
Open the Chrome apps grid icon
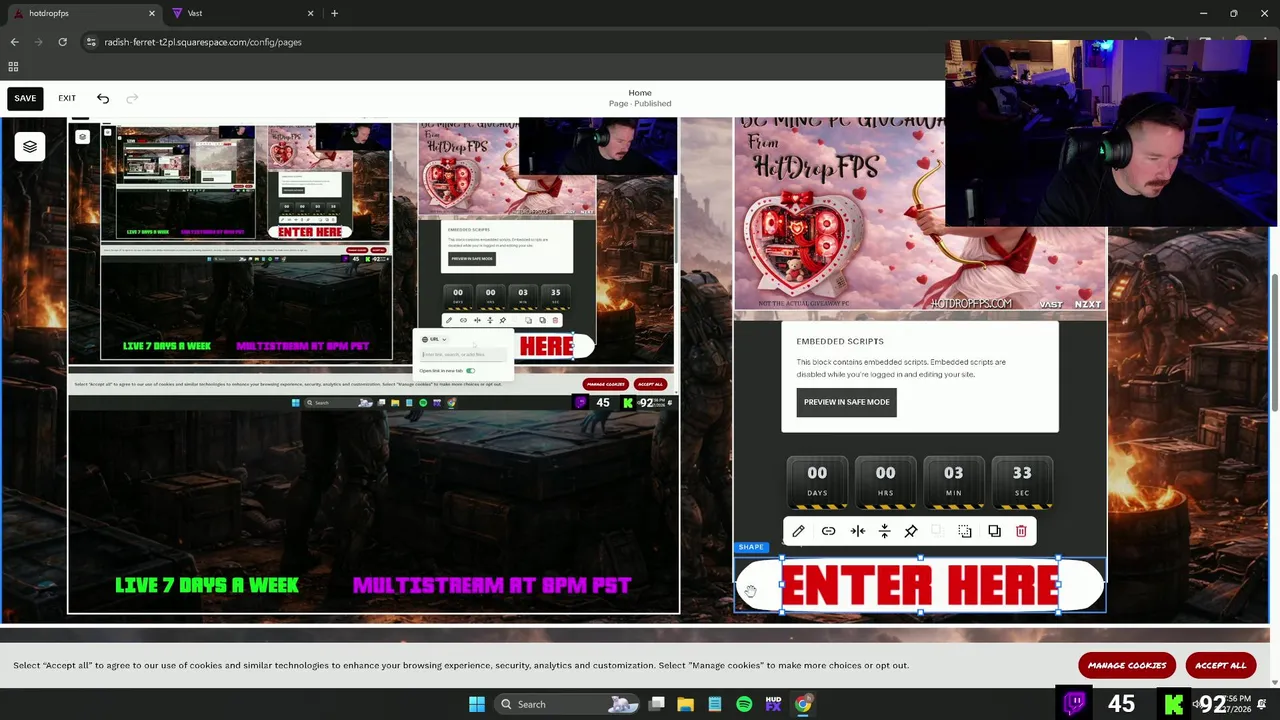point(13,67)
